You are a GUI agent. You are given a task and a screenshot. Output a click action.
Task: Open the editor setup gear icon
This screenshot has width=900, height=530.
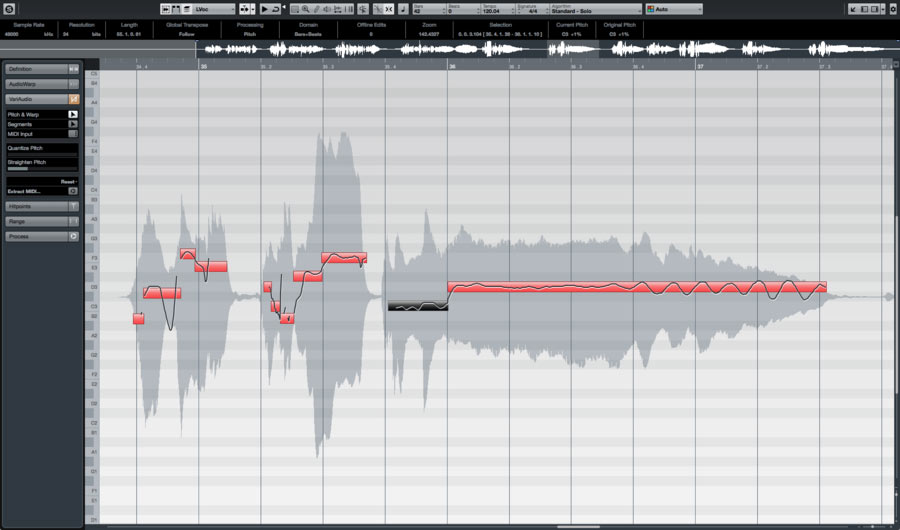point(893,9)
